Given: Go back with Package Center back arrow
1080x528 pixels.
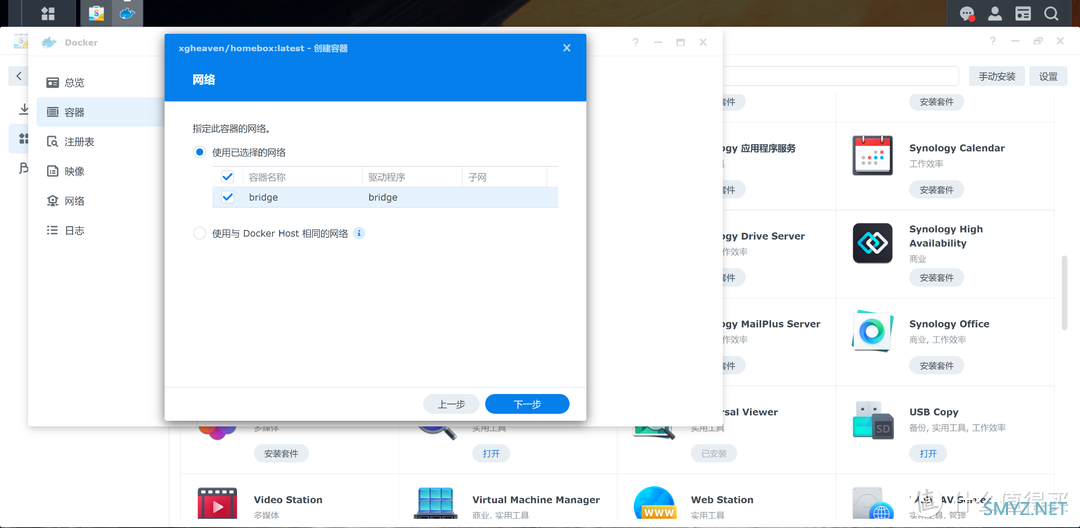Looking at the screenshot, I should [x=19, y=76].
